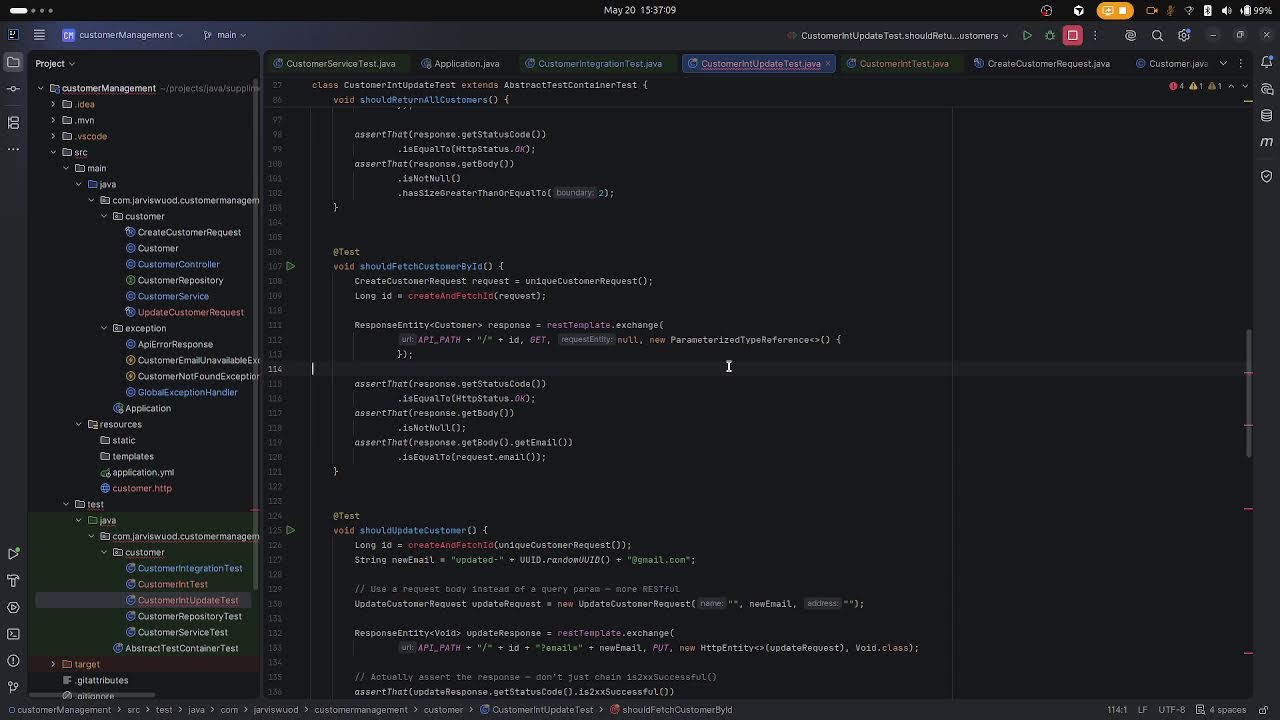1280x720 pixels.
Task: Expand the target folder
Action: pos(53,664)
